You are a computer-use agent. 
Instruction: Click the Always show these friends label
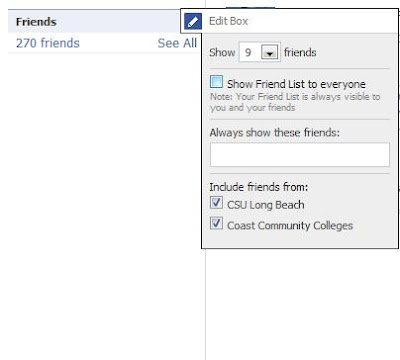click(275, 133)
